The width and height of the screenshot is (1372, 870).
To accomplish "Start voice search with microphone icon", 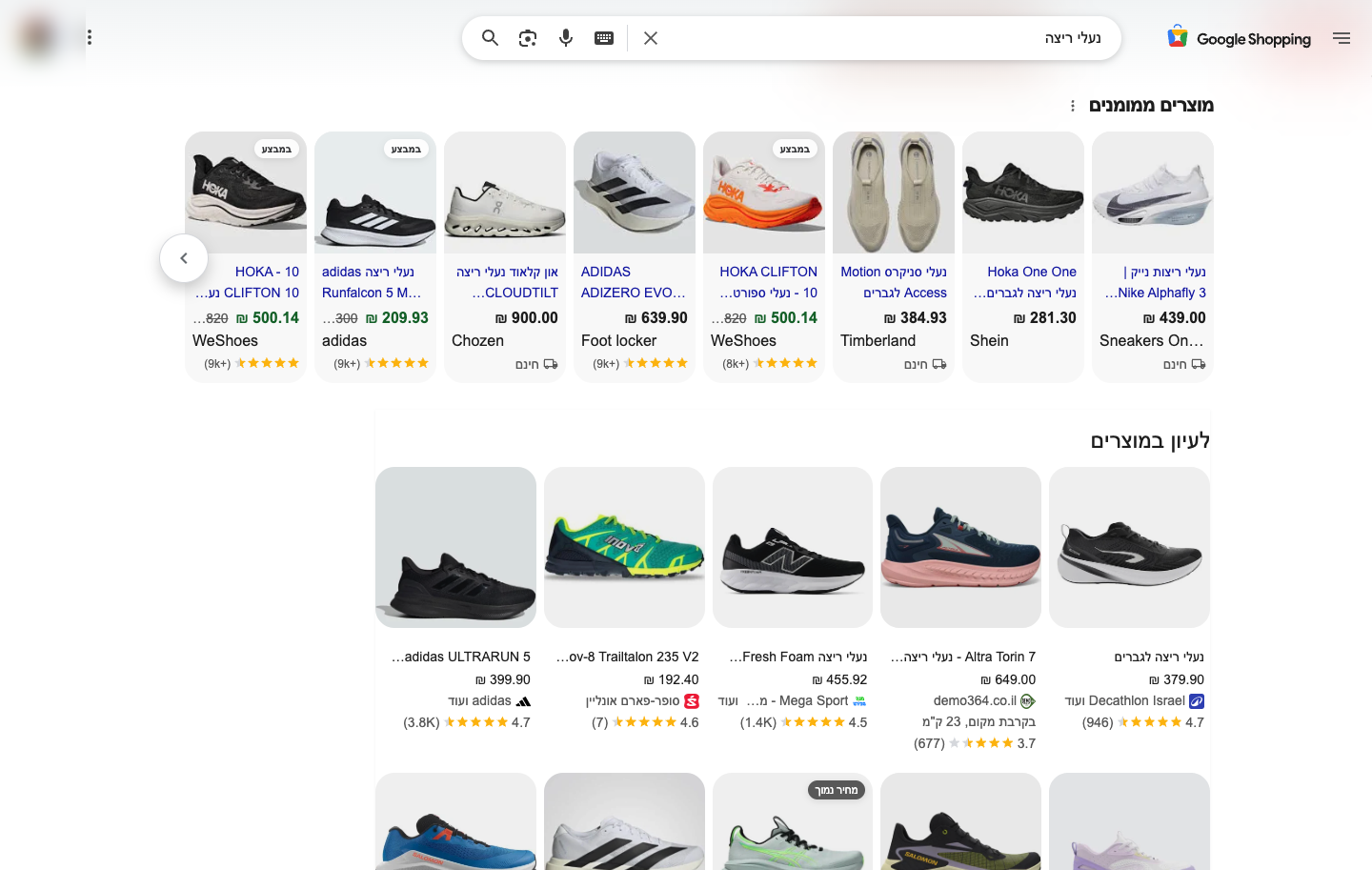I will [x=566, y=38].
